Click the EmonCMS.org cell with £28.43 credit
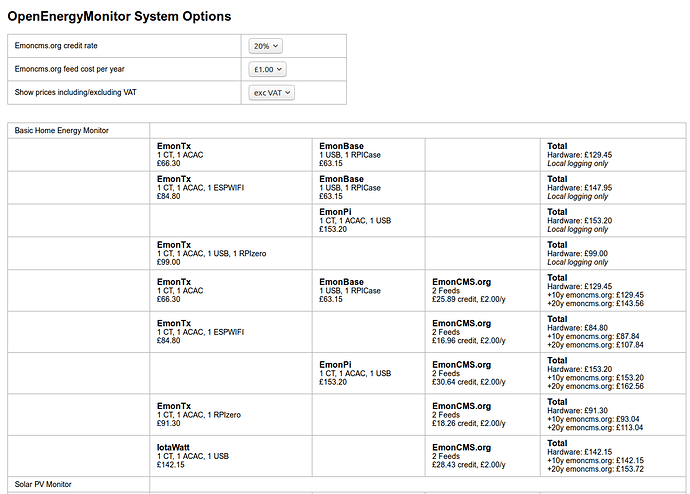Viewport: 690px width, 494px height. [483, 456]
